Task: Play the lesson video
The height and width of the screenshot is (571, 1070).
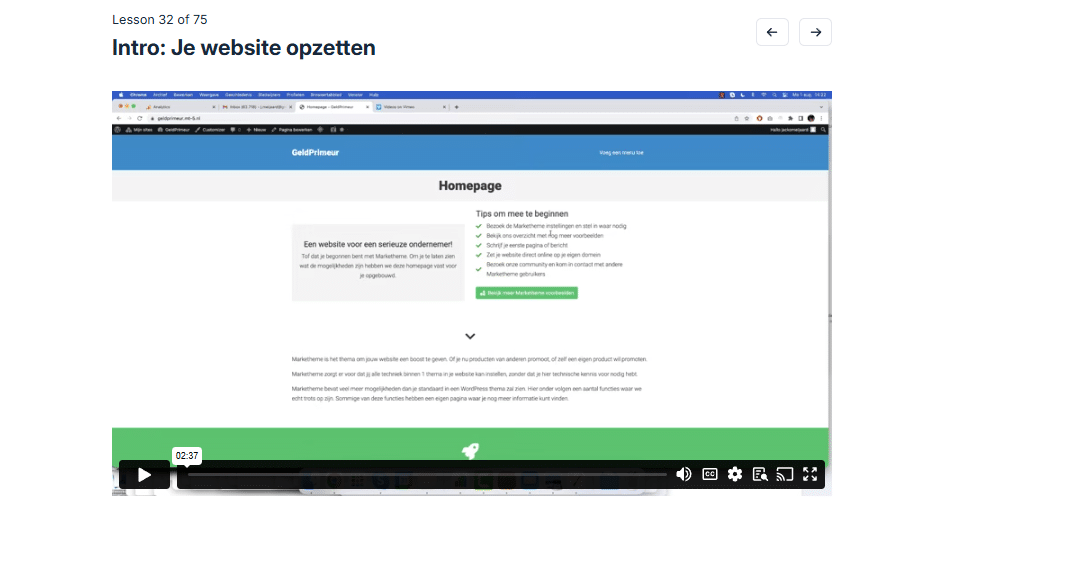Action: [x=144, y=475]
